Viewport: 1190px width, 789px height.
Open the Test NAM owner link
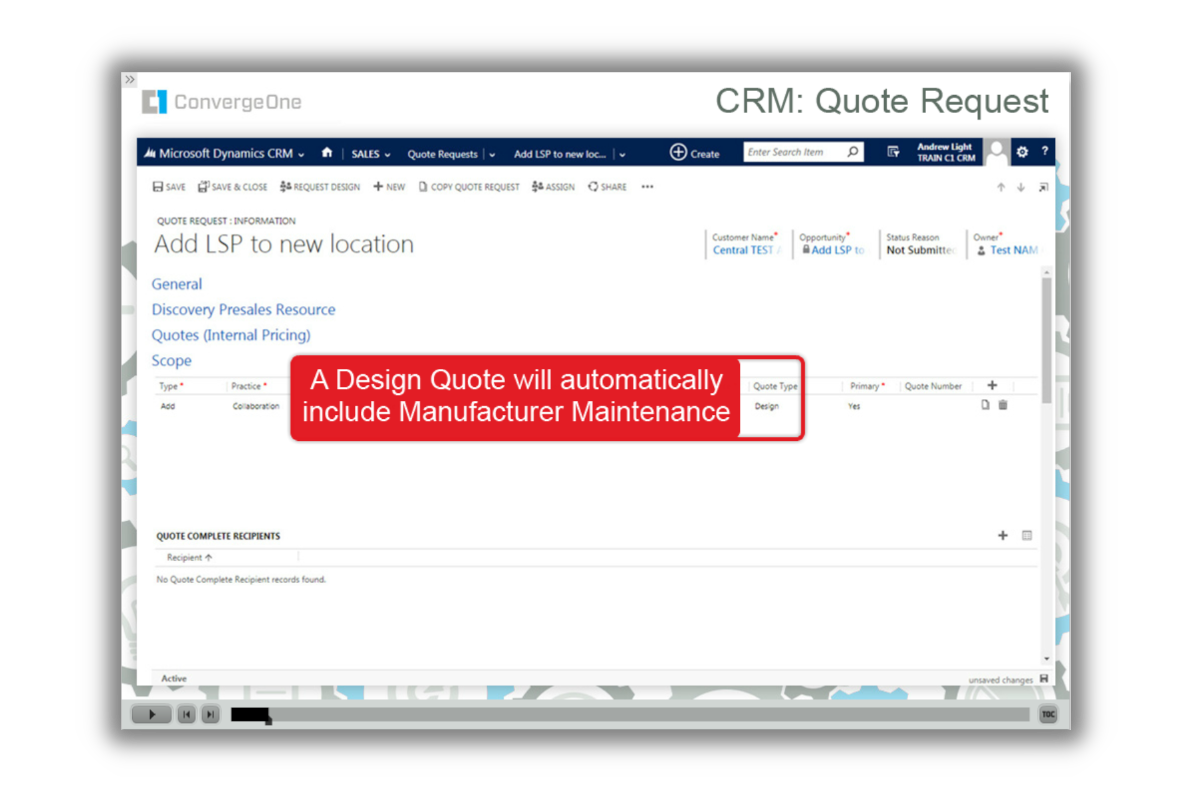tap(1013, 250)
